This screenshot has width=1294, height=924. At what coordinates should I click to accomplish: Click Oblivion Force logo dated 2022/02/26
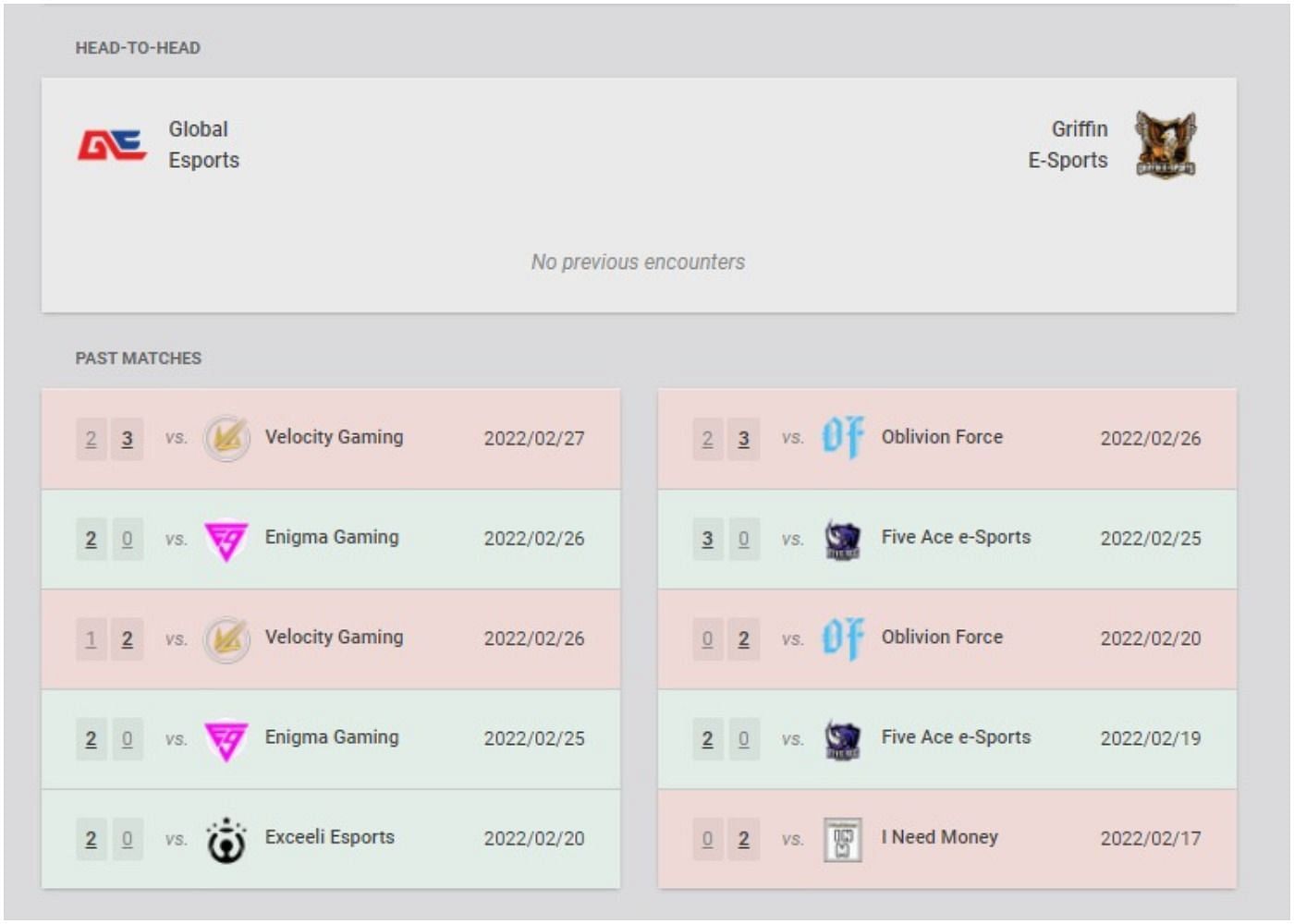point(843,438)
